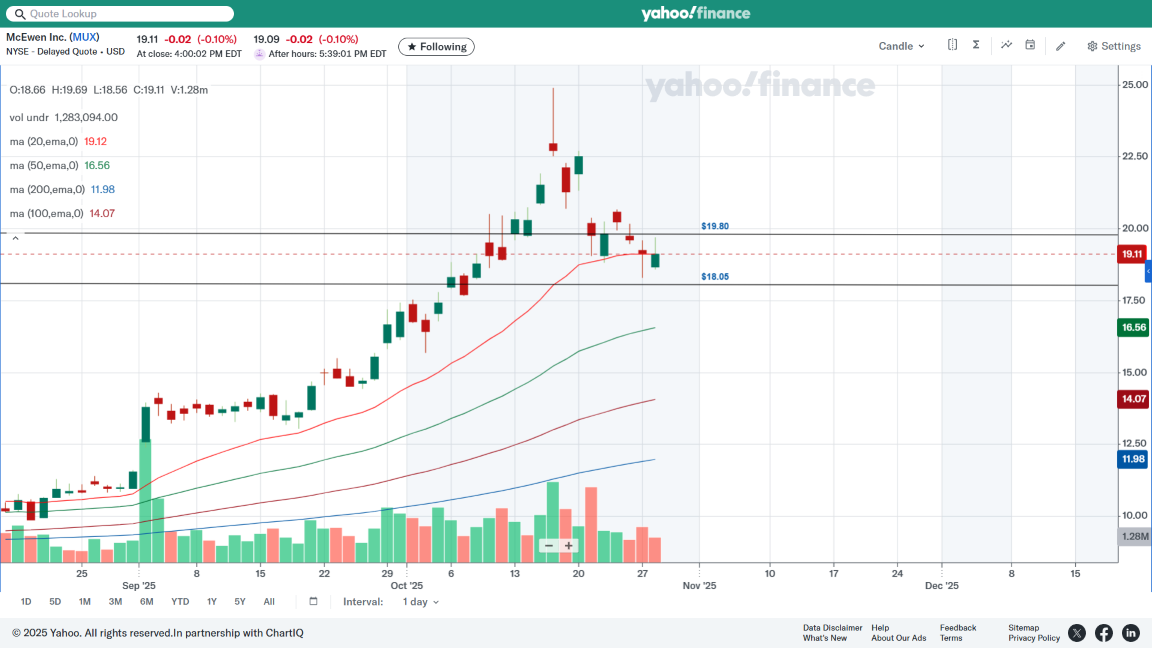The height and width of the screenshot is (648, 1152).
Task: Click the technical events line chart icon
Action: pos(1007,45)
